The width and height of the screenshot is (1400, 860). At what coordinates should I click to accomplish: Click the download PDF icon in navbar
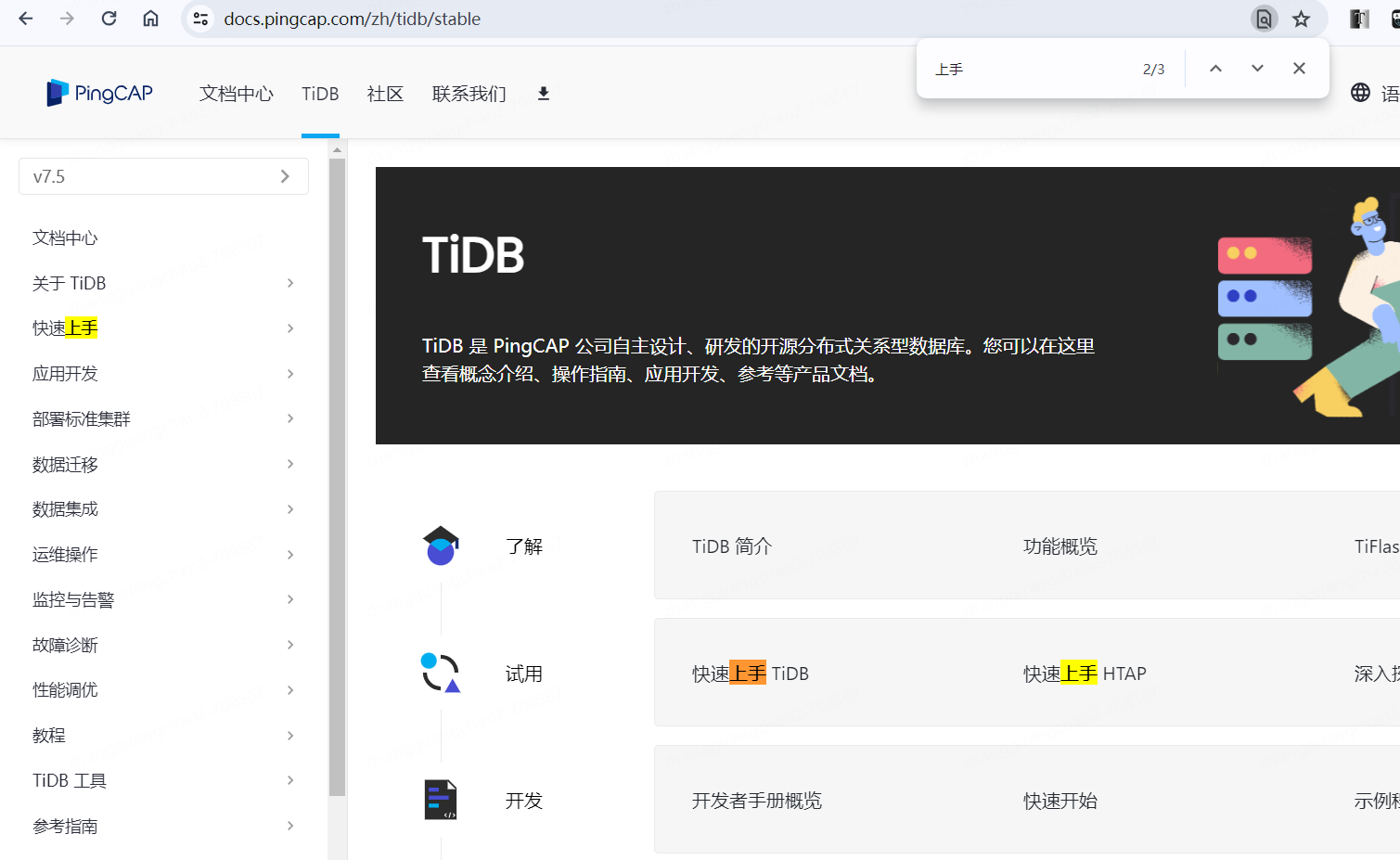[x=544, y=93]
